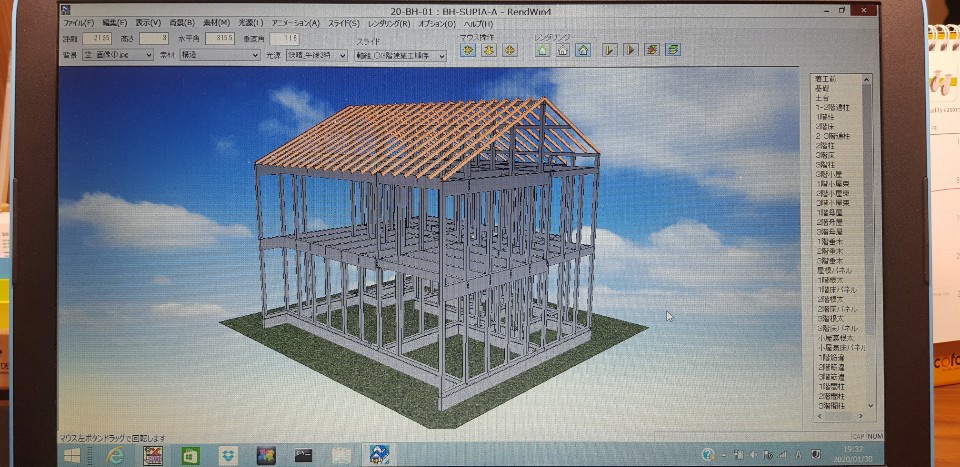
Task: Open the アニメーション(A) menu
Action: click(296, 23)
